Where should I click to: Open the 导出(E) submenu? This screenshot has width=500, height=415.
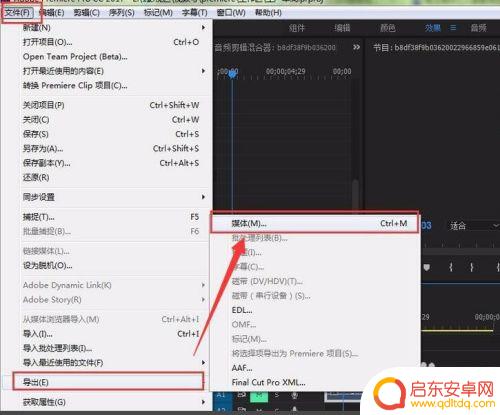[x=108, y=382]
